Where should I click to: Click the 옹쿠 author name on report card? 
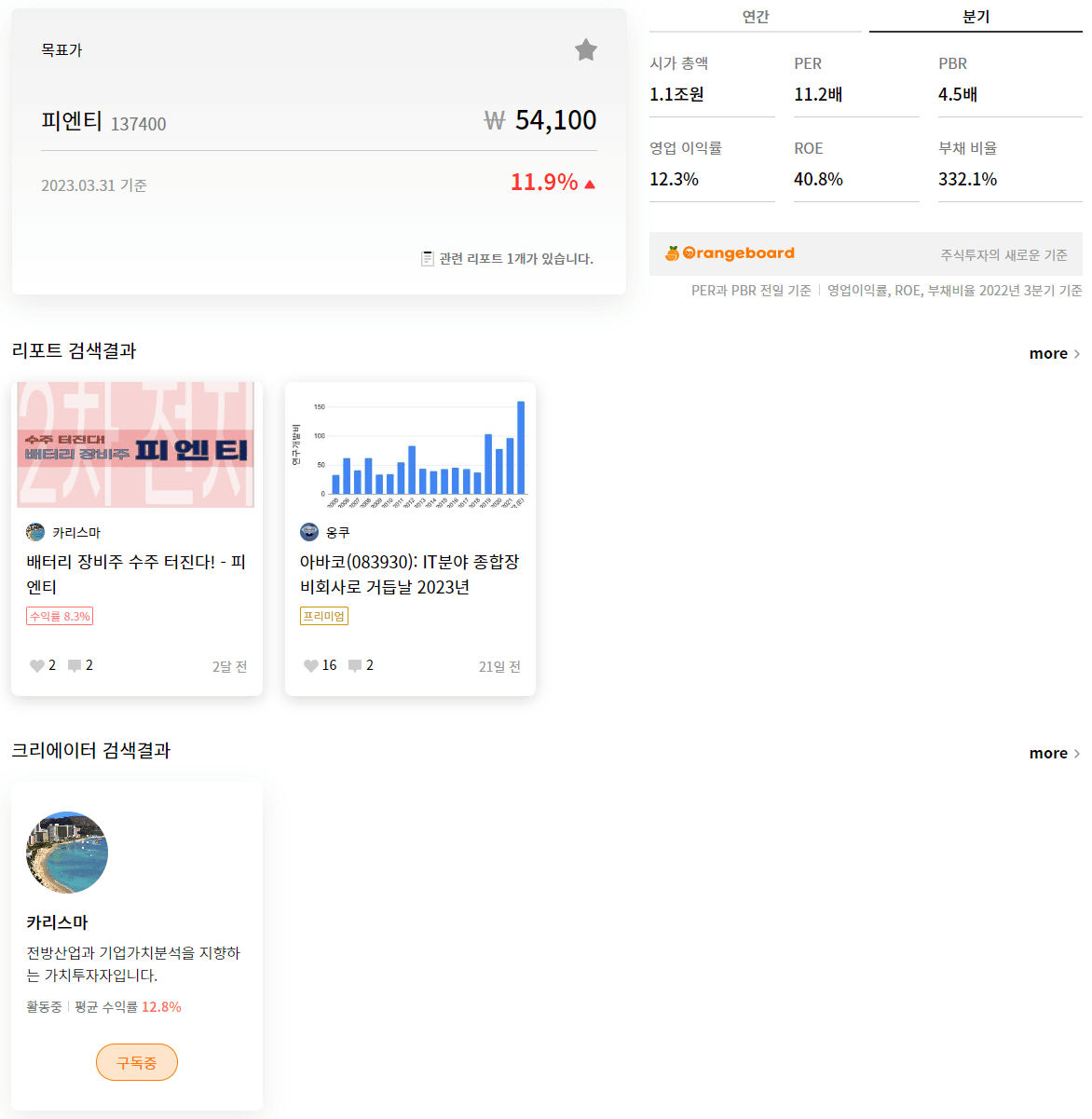coord(338,532)
